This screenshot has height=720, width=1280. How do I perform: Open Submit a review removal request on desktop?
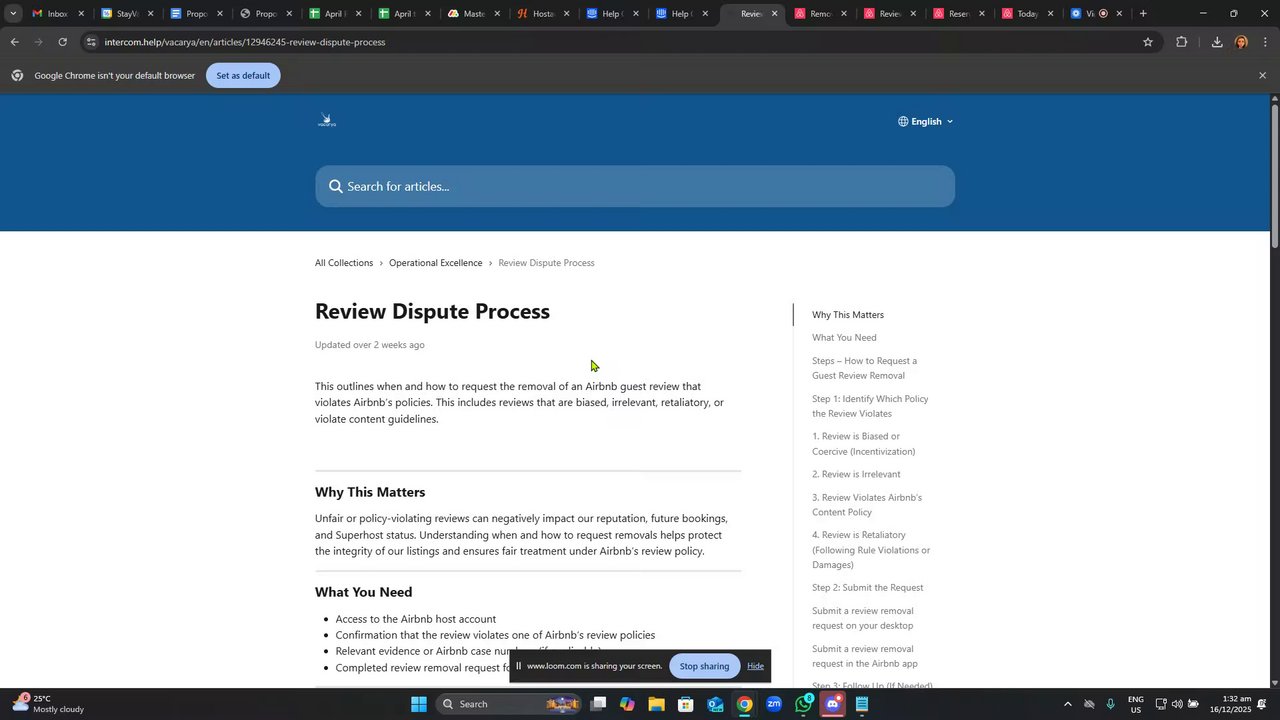863,618
